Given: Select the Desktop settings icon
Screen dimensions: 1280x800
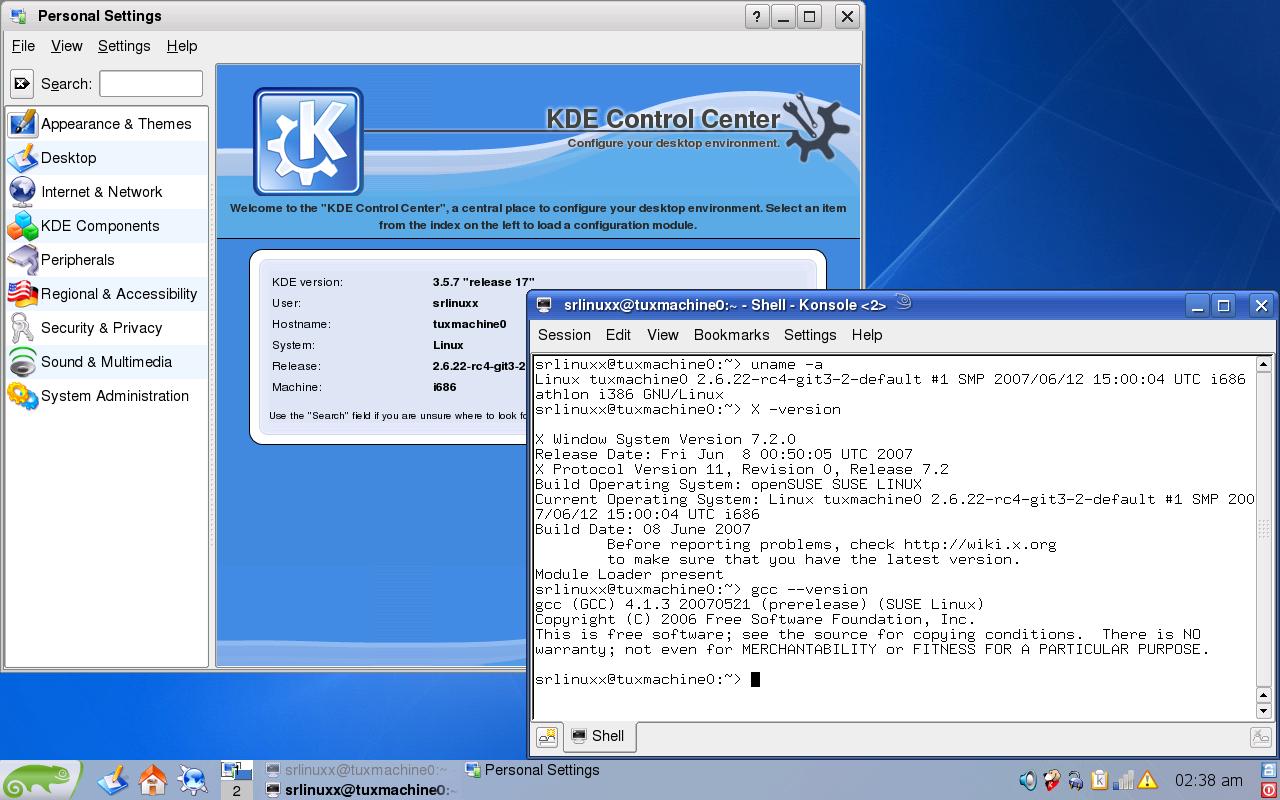Looking at the screenshot, I should click(22, 158).
